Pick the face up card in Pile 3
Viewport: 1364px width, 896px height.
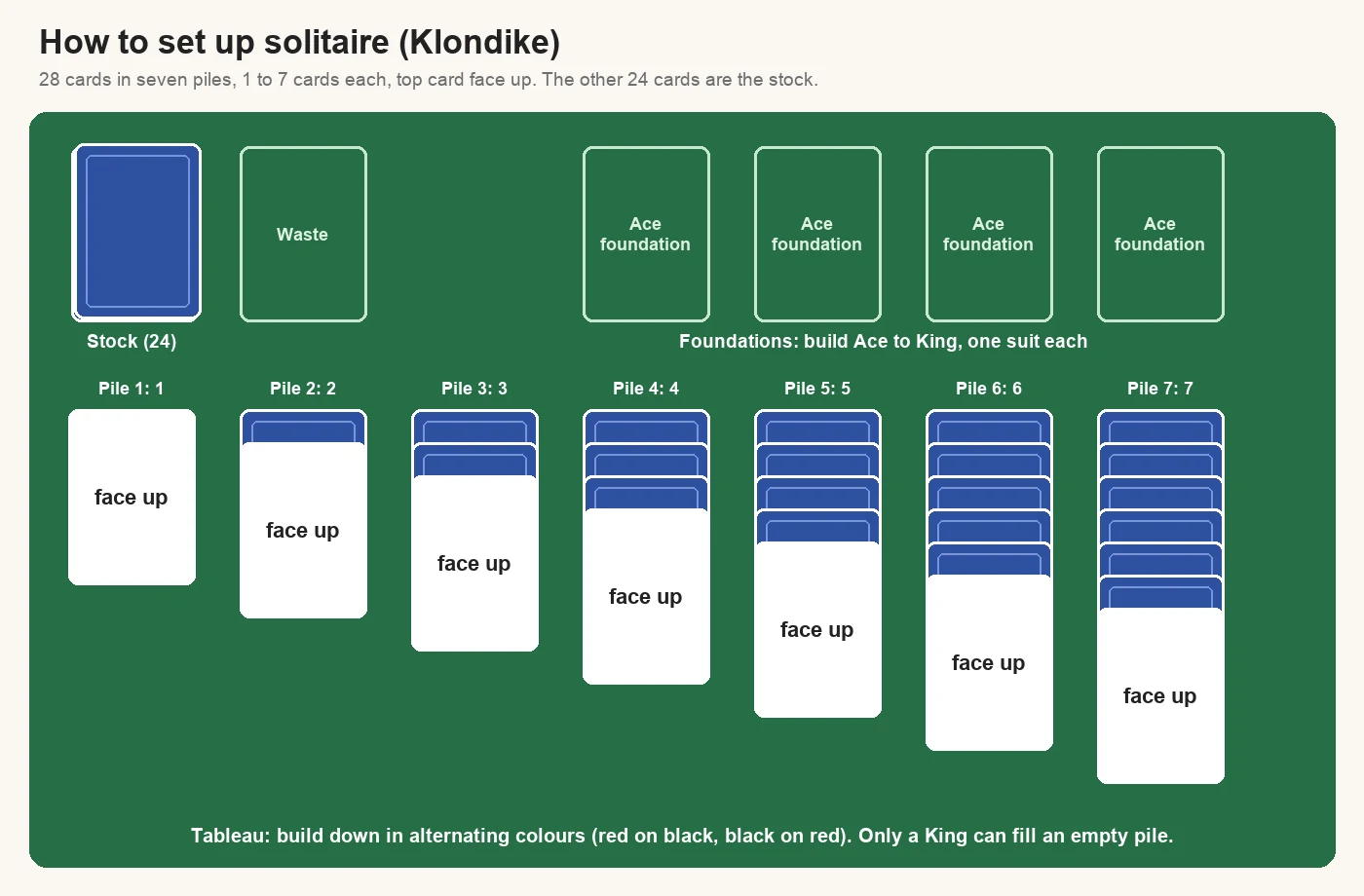(474, 563)
